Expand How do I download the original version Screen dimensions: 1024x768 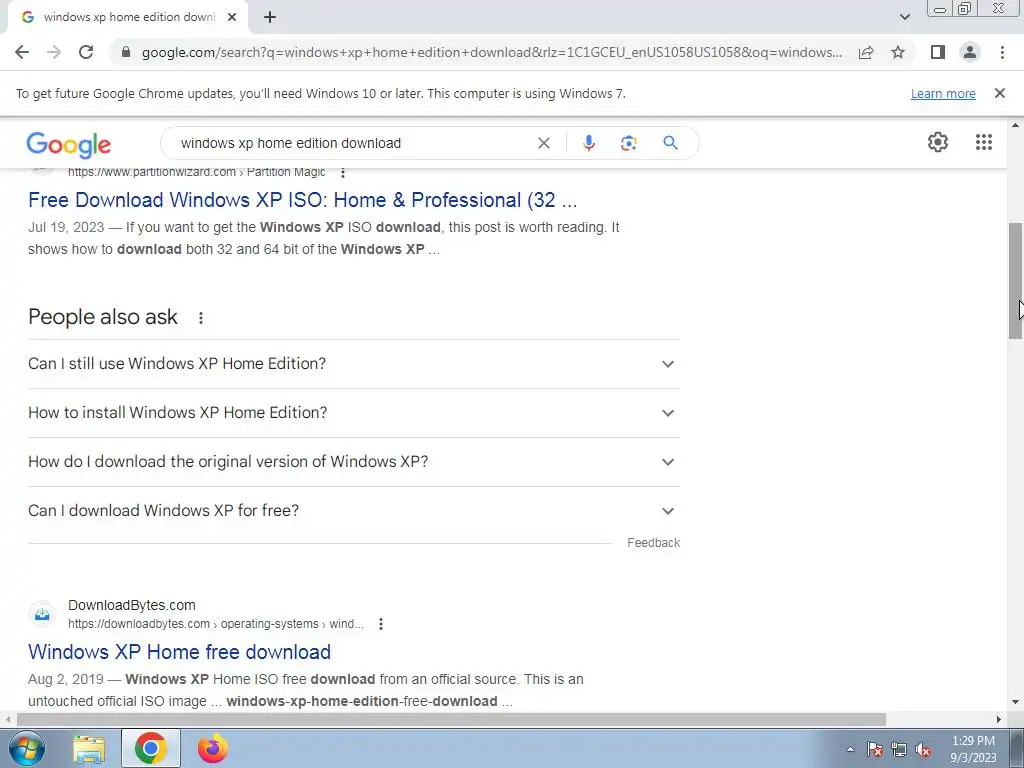(354, 462)
